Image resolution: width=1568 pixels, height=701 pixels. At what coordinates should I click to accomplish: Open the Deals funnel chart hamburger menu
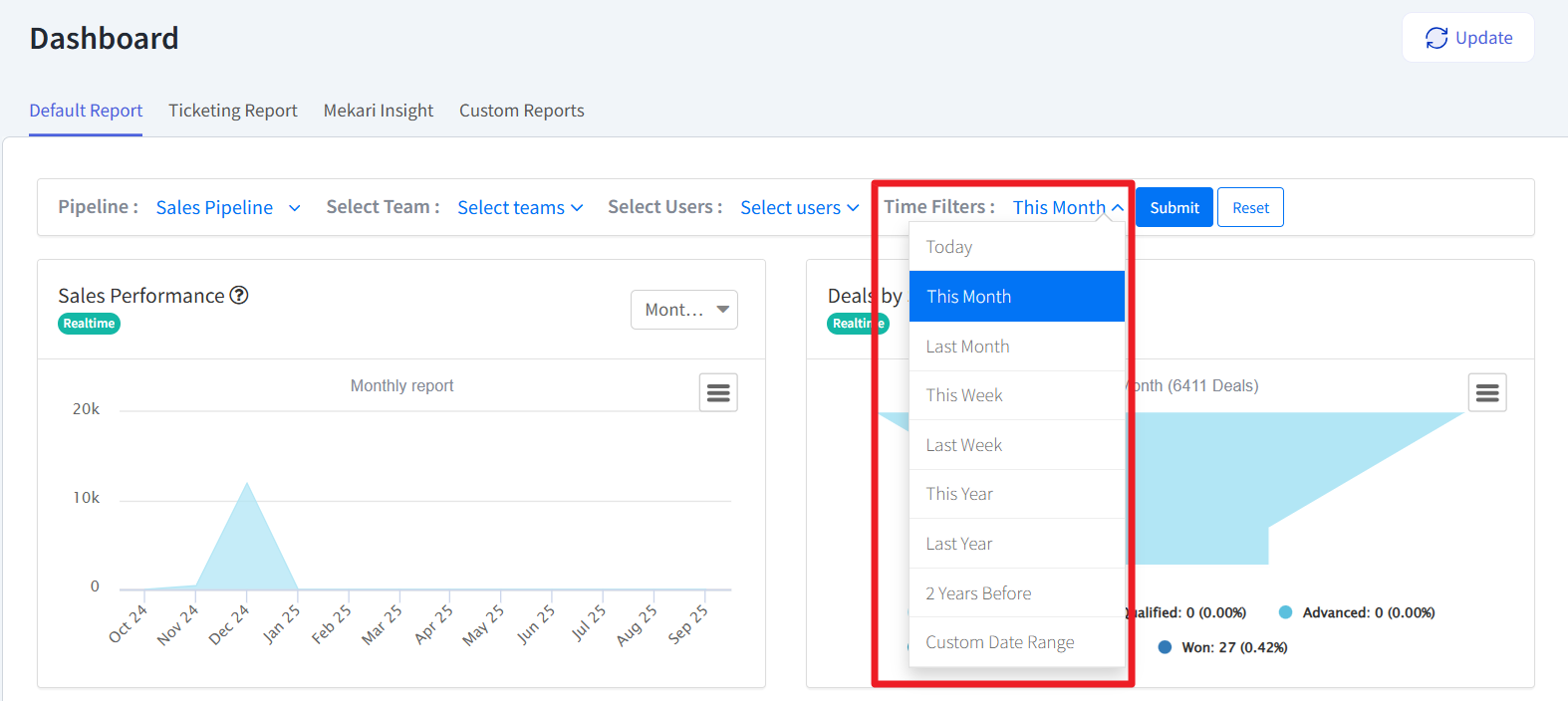pos(1486,393)
